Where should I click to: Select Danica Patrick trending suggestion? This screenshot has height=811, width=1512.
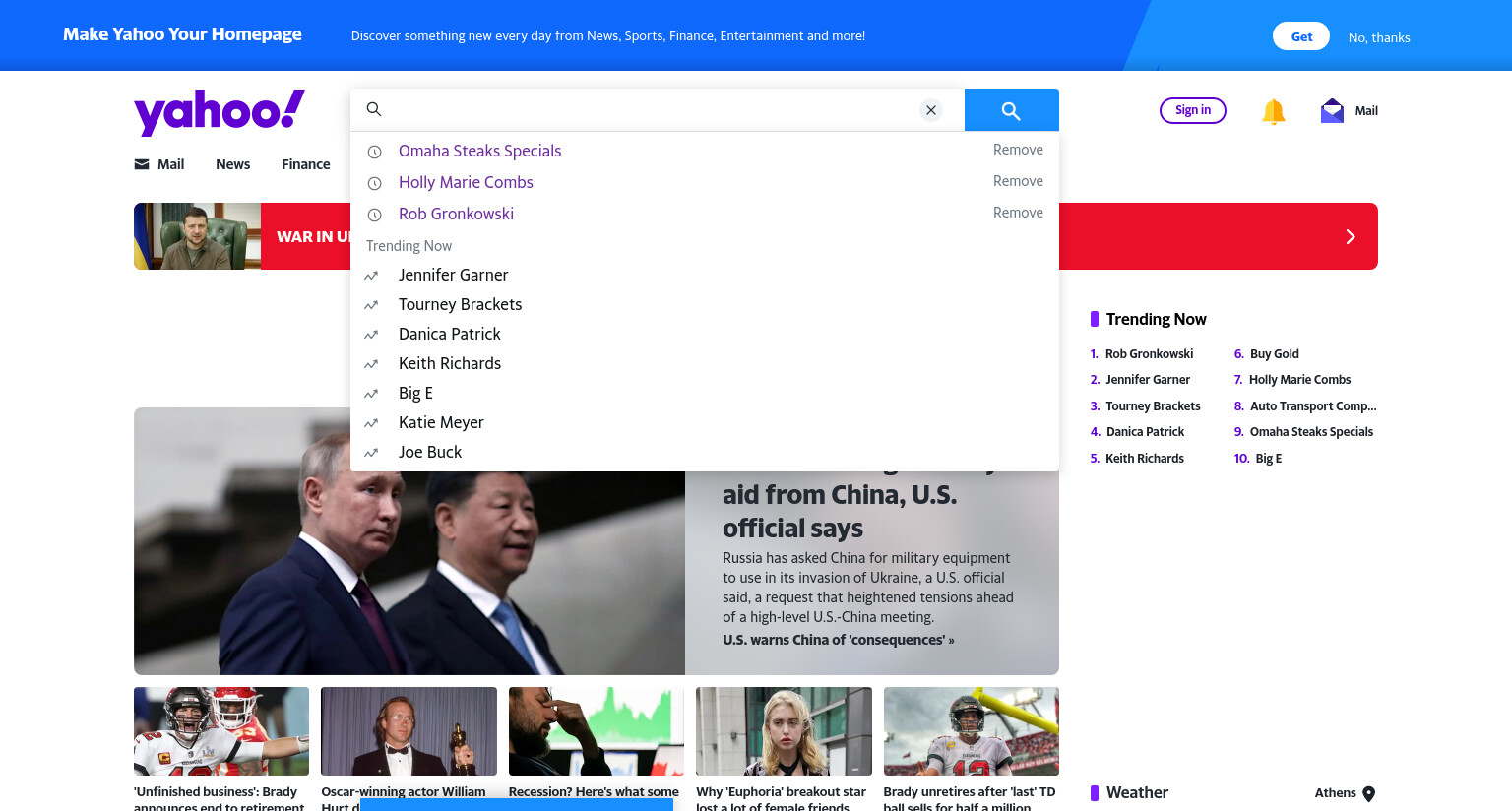[x=450, y=334]
